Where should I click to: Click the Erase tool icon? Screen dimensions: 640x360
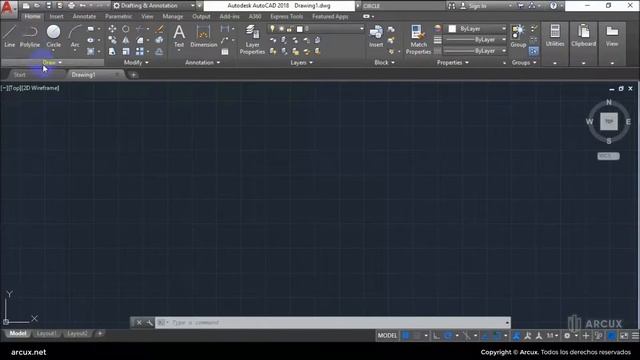[x=160, y=29]
